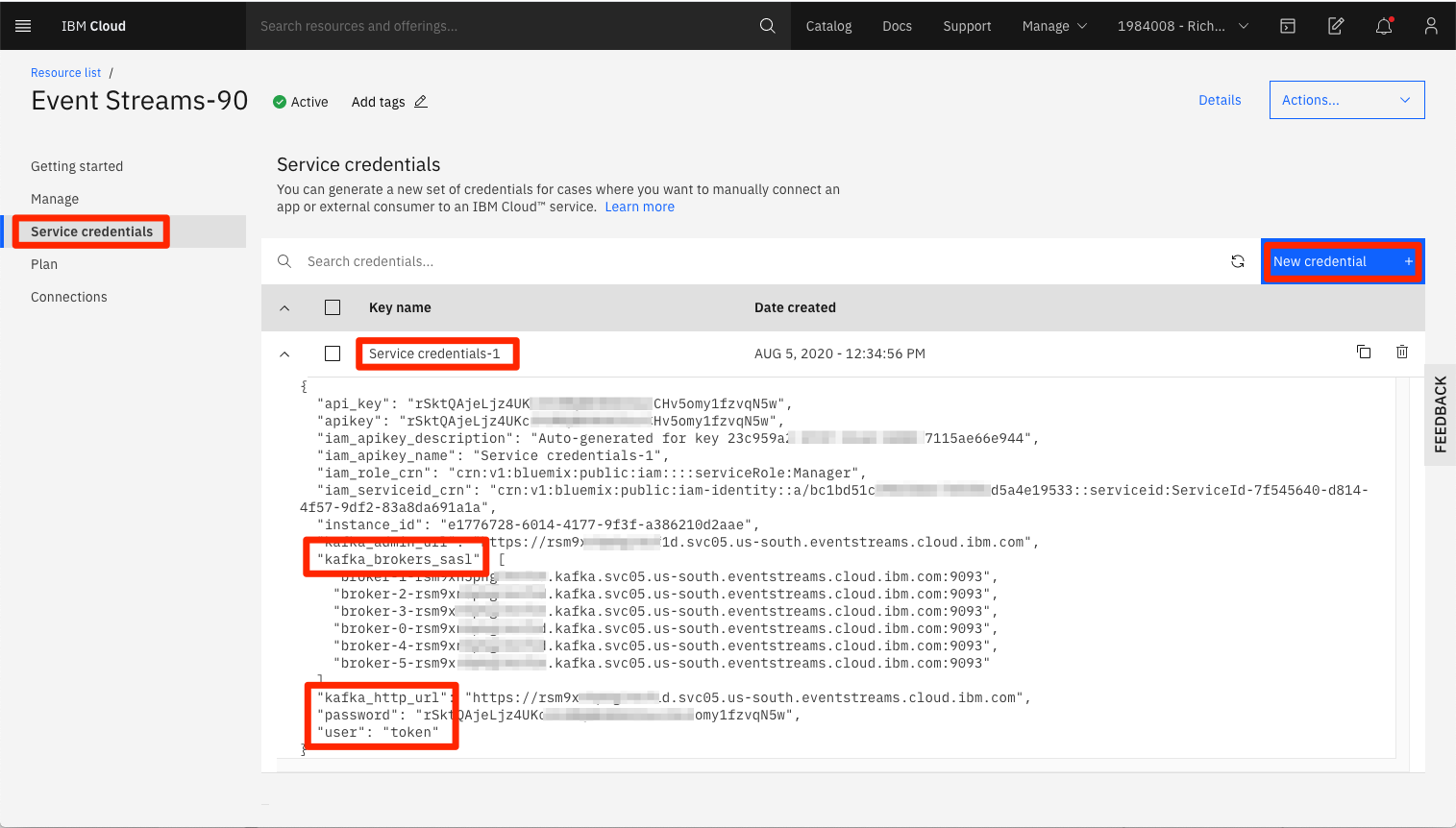Collapse the Service credentials-1 row
1456x828 pixels.
284,354
